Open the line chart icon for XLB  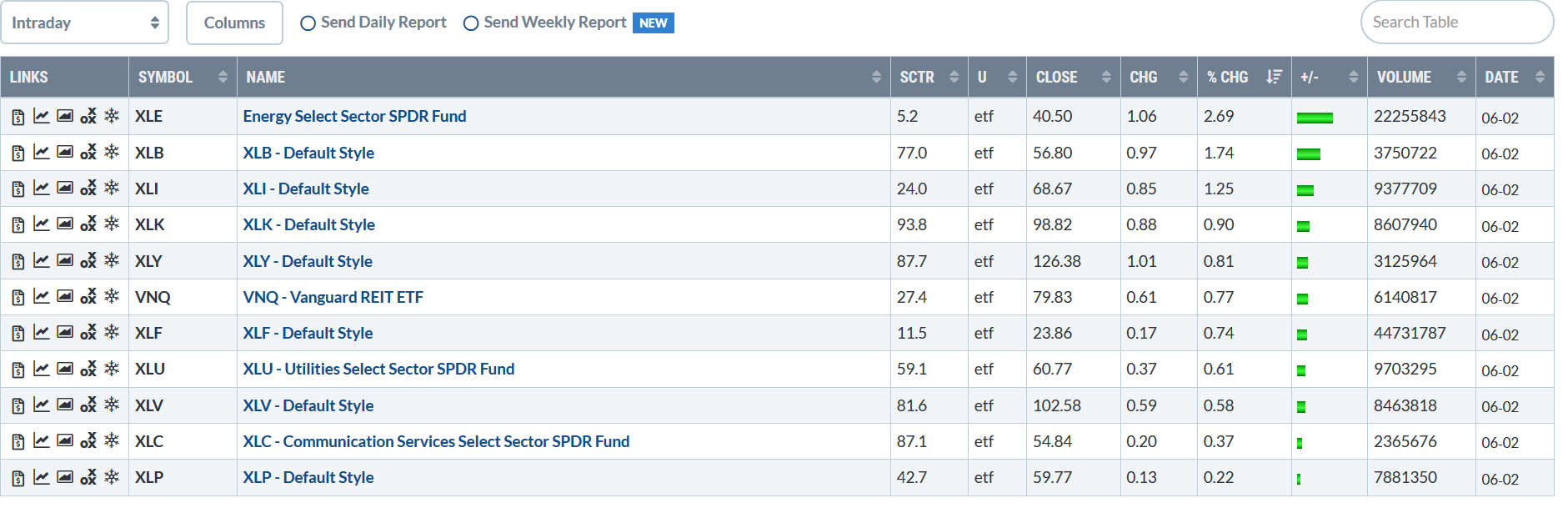[x=41, y=152]
